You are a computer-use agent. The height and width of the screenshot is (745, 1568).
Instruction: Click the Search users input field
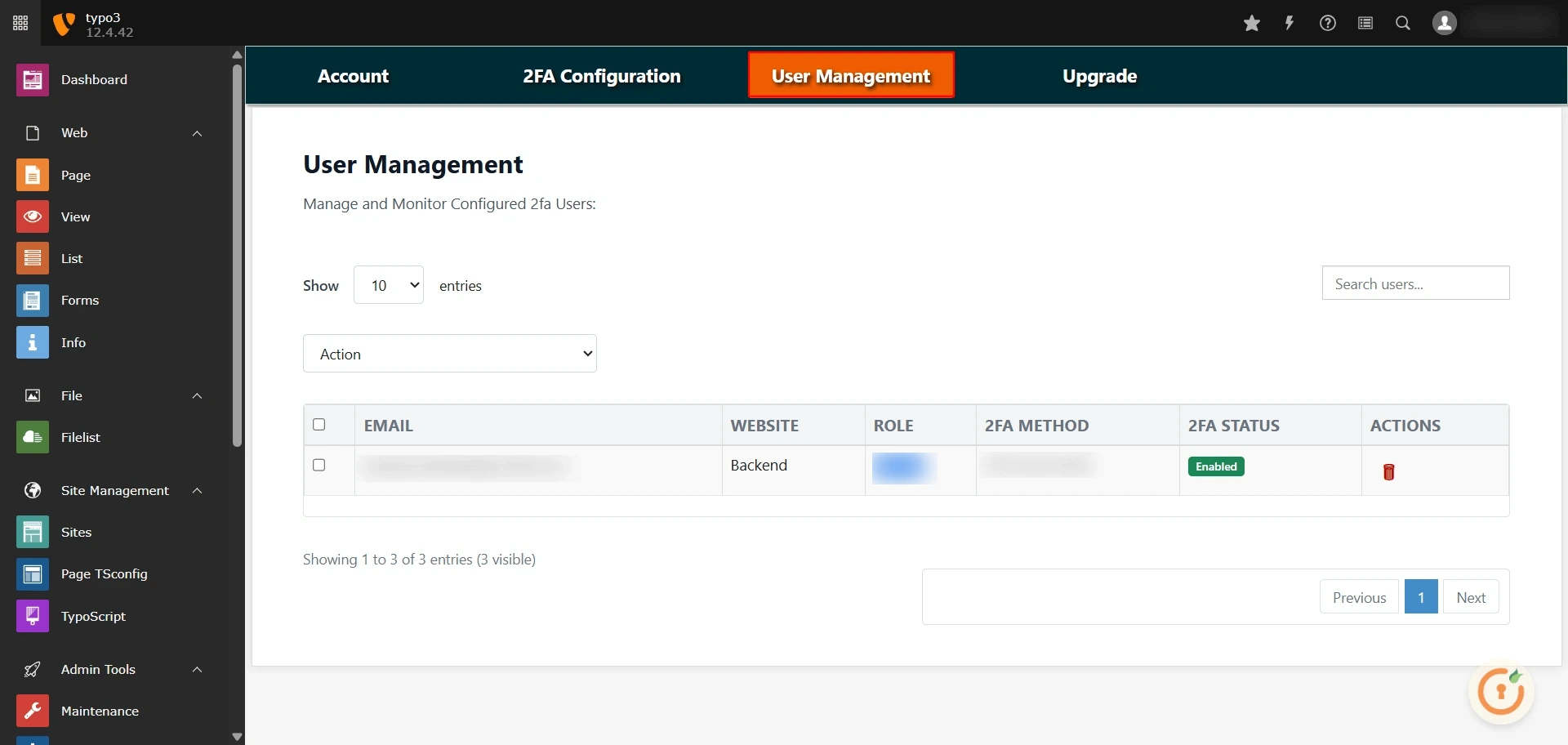[1416, 283]
